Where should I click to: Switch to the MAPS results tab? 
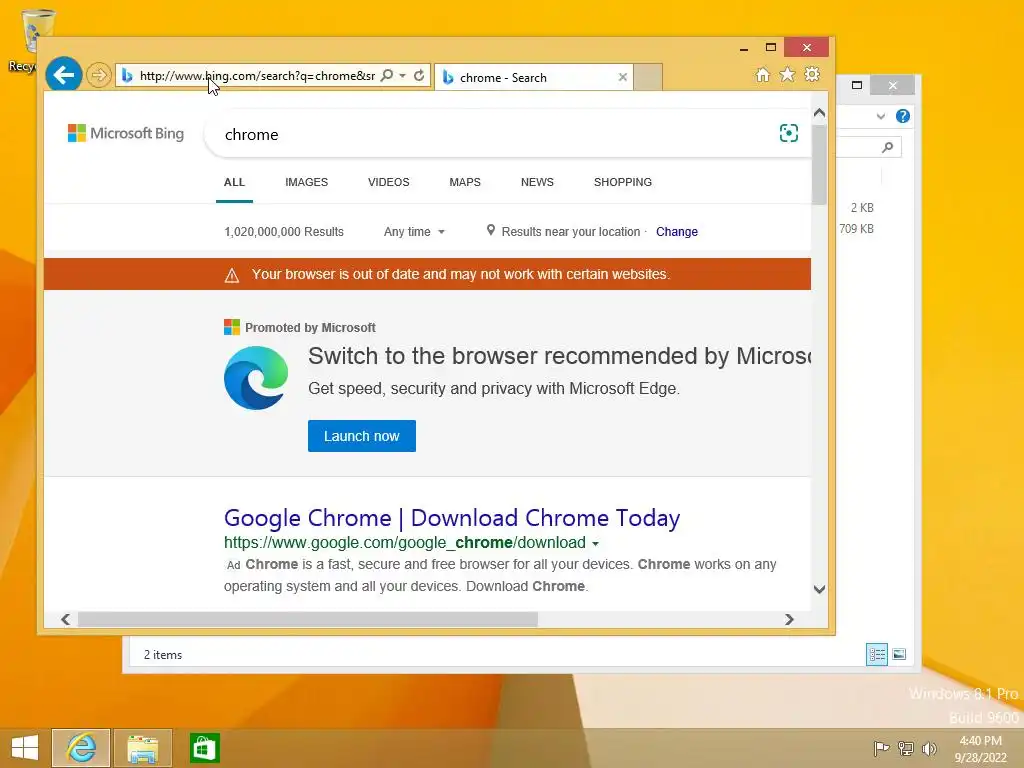(x=465, y=182)
